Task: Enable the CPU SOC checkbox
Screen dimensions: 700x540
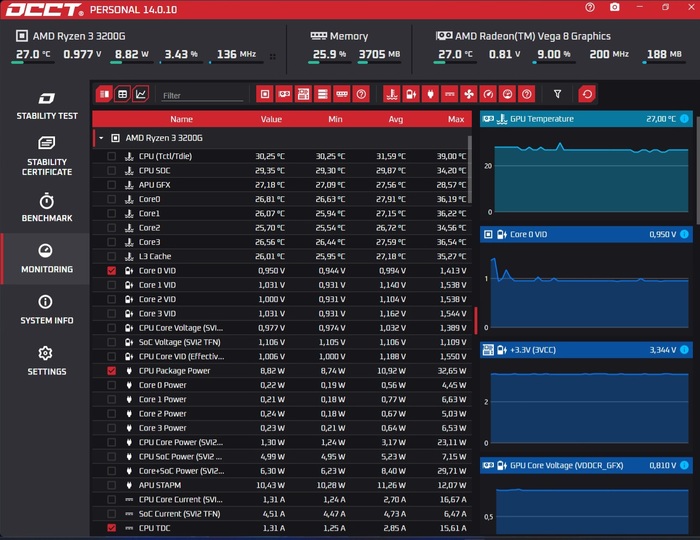Action: pyautogui.click(x=111, y=171)
